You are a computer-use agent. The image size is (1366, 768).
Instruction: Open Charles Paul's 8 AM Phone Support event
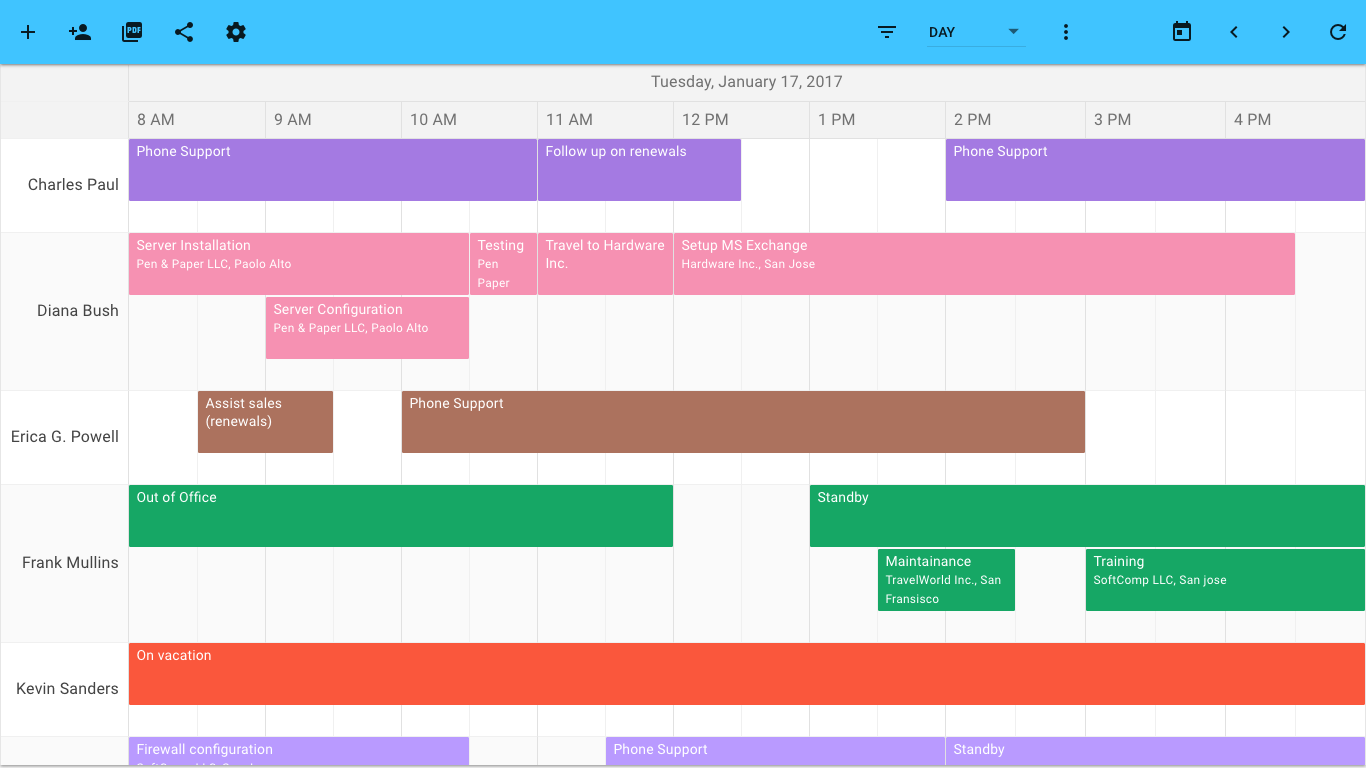point(333,170)
